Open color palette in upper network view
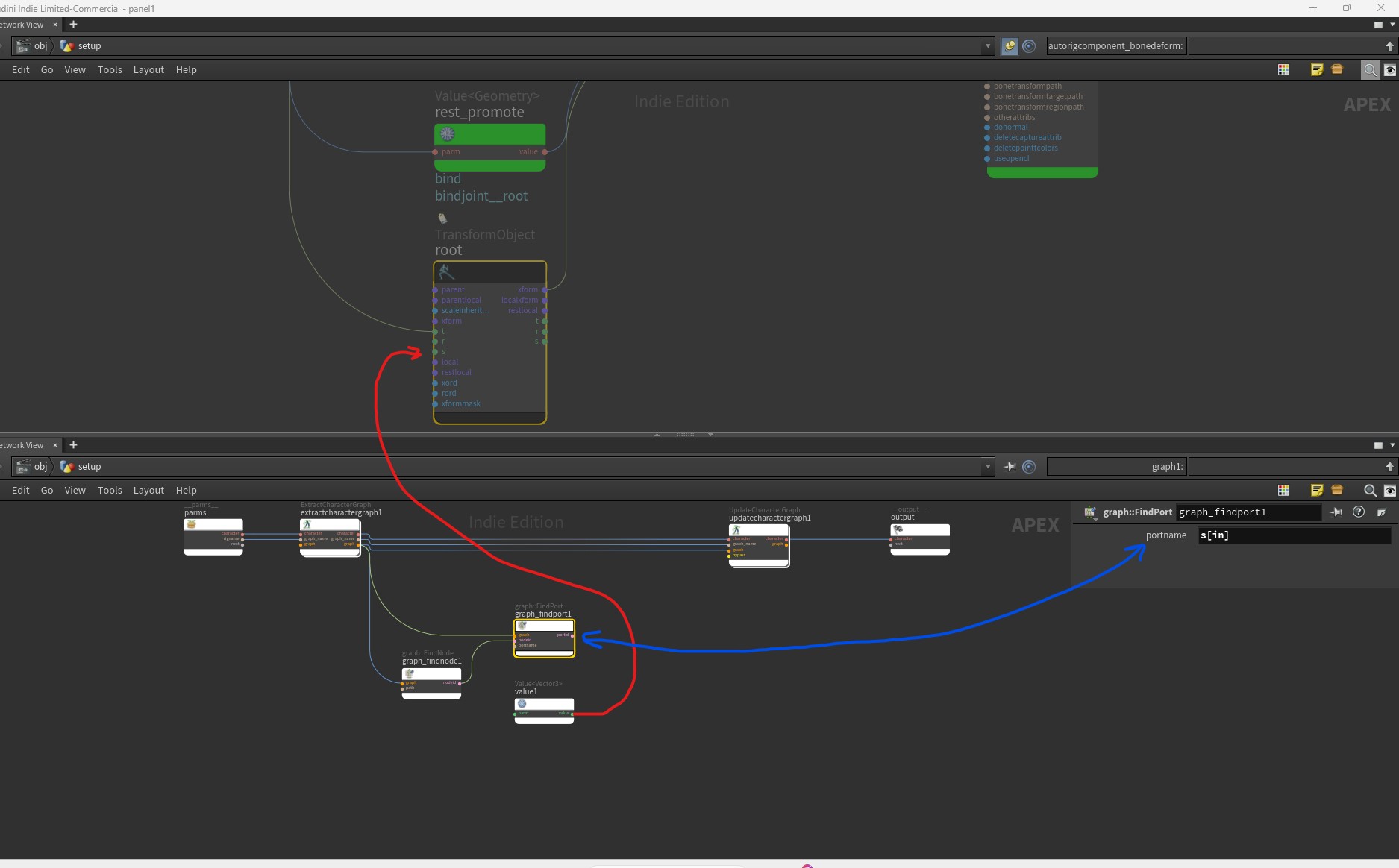Viewport: 1399px width, 868px height. 1283,69
